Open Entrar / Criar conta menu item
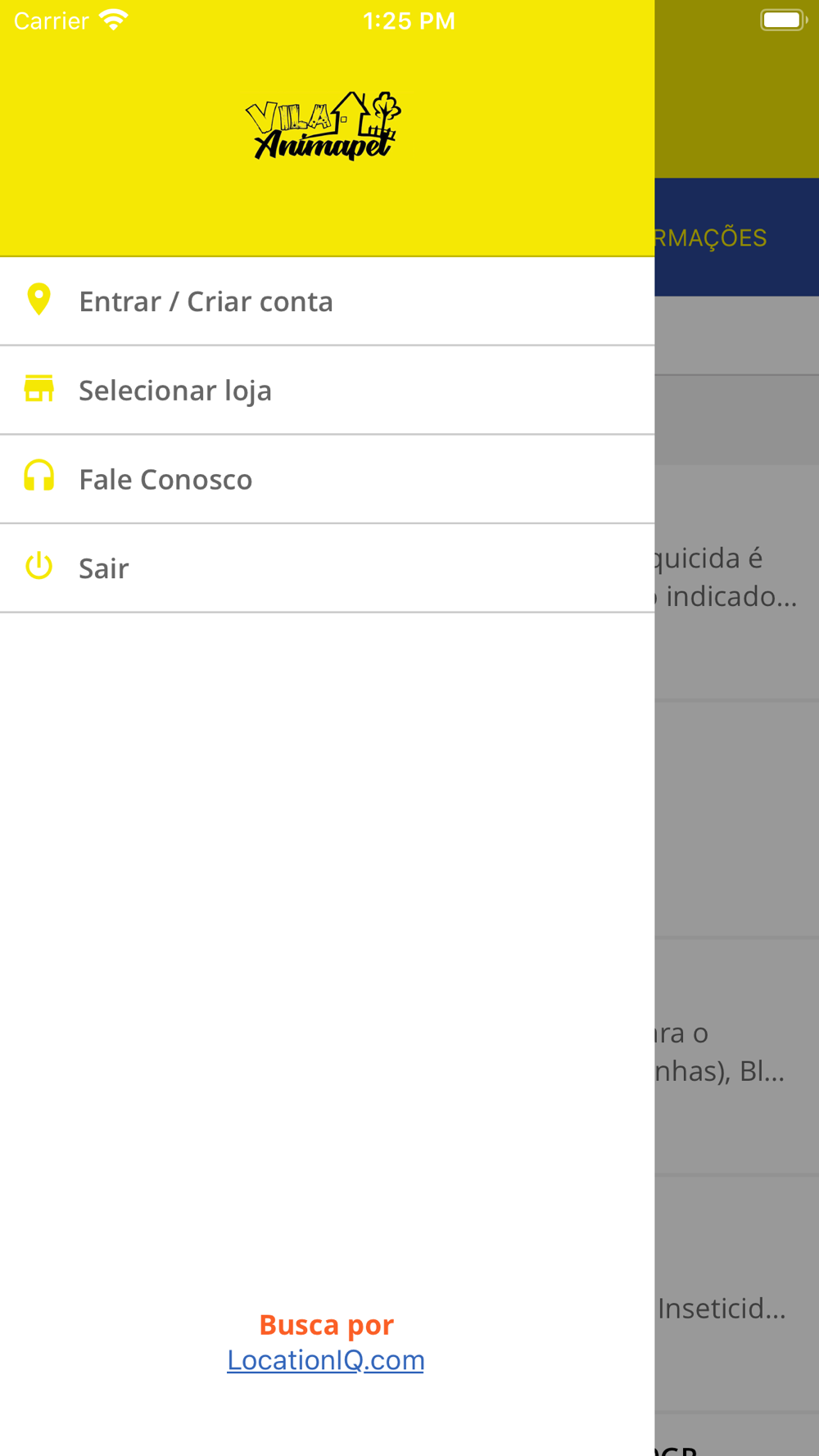819x1456 pixels. coord(328,301)
